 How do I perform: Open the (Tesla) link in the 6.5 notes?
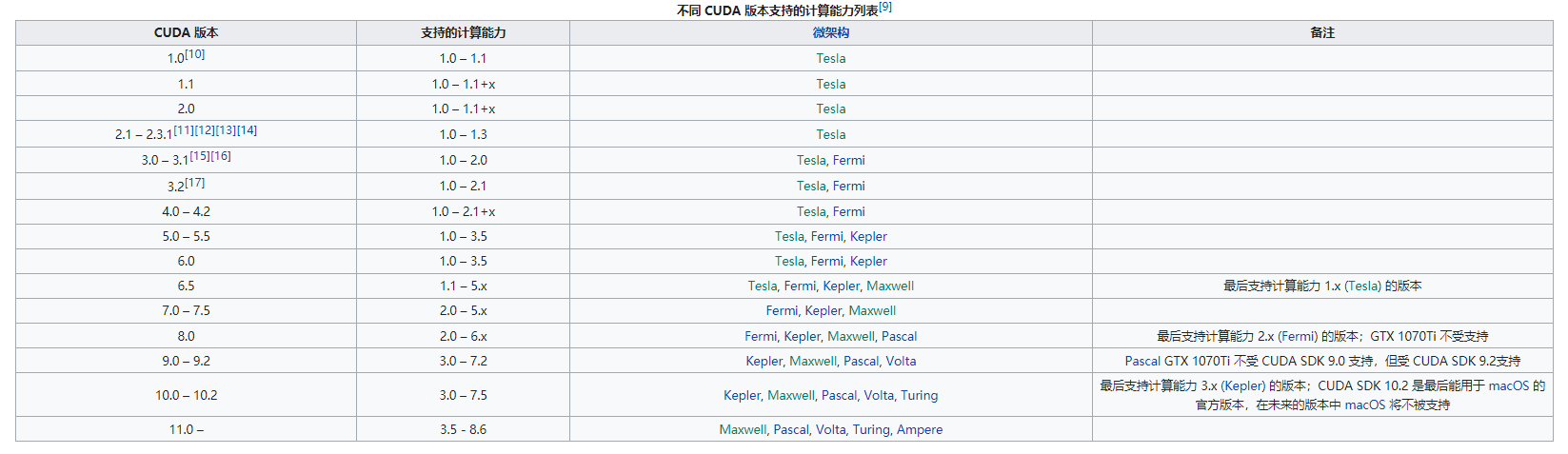[x=1362, y=286]
